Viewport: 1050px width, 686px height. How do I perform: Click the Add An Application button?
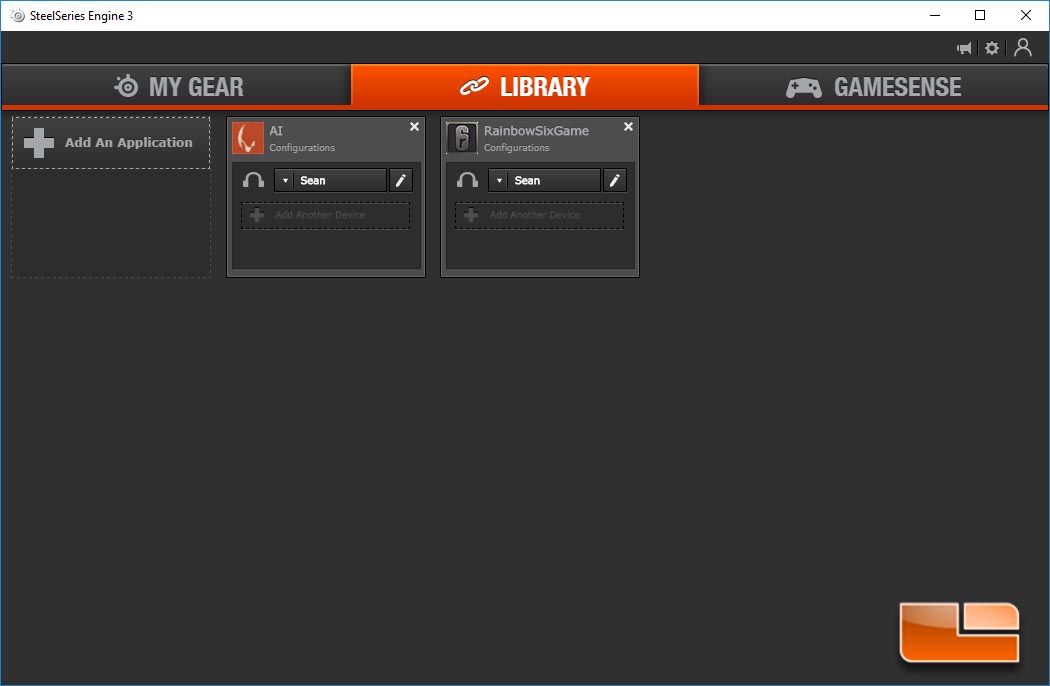click(x=111, y=143)
